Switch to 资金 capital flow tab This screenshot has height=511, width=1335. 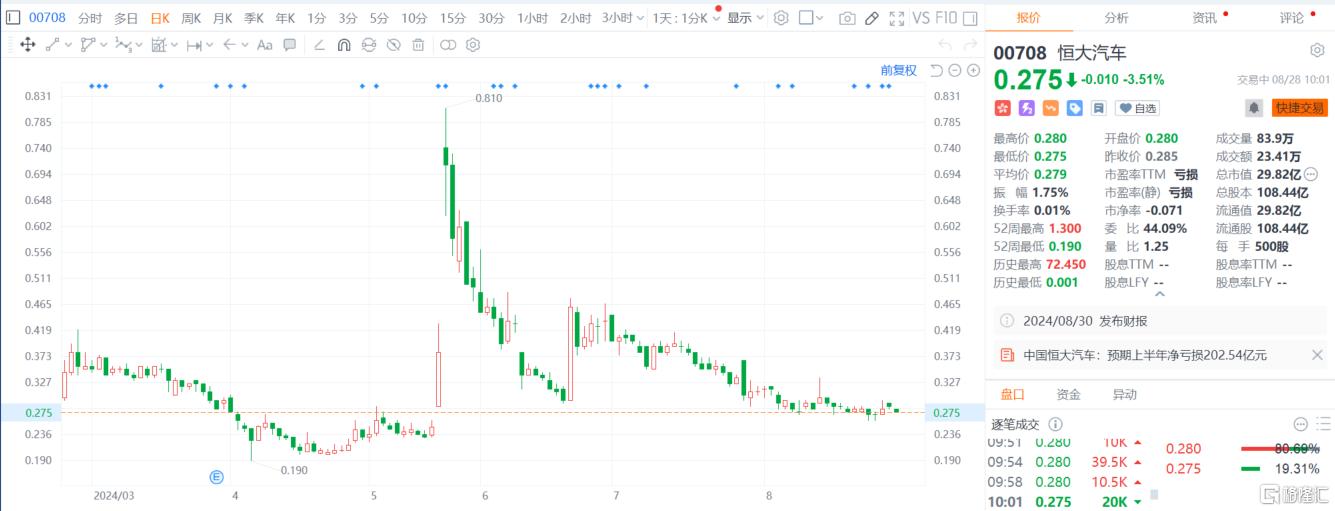tap(1068, 394)
